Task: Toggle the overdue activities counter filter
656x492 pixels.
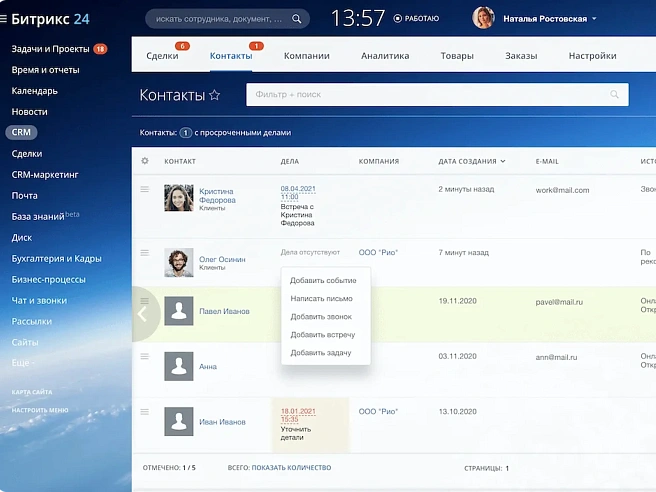Action: tap(185, 132)
